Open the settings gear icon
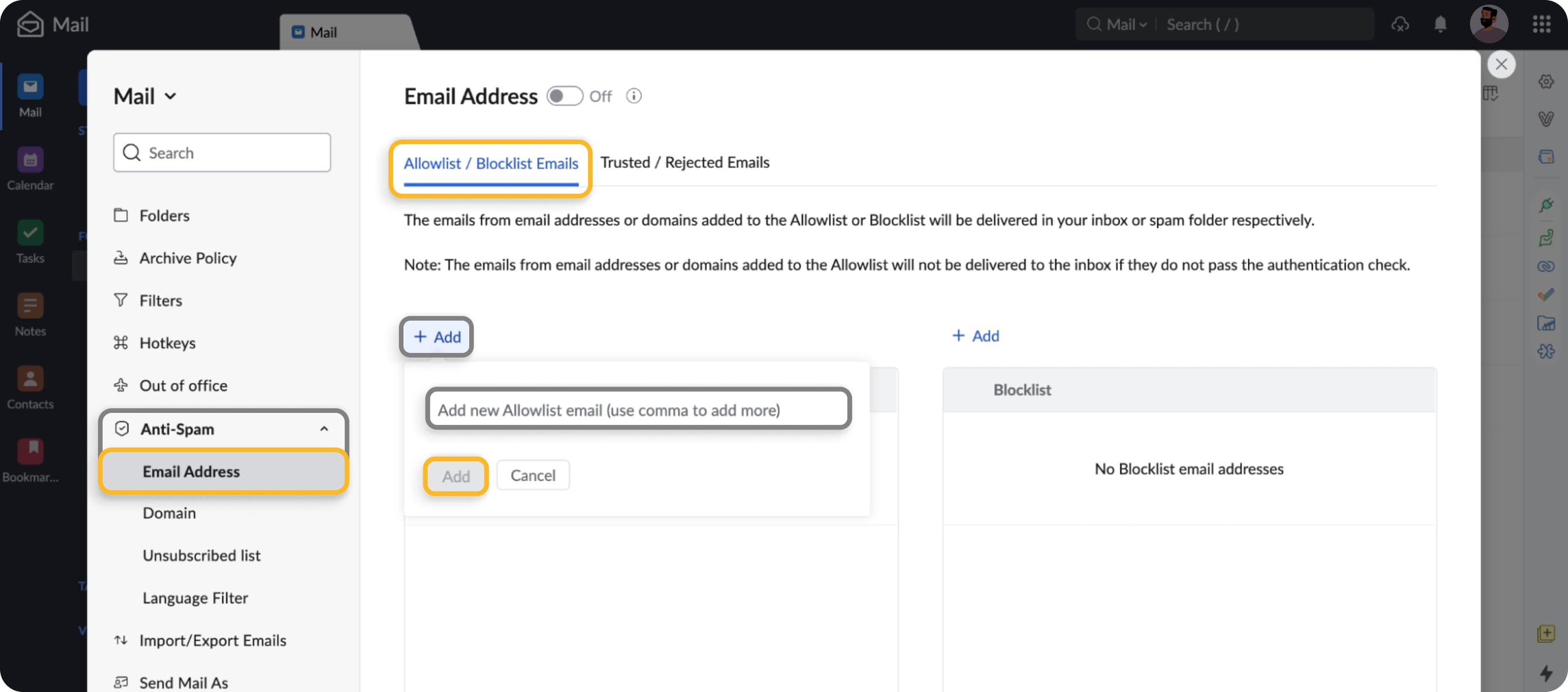This screenshot has width=1568, height=692. click(x=1546, y=82)
